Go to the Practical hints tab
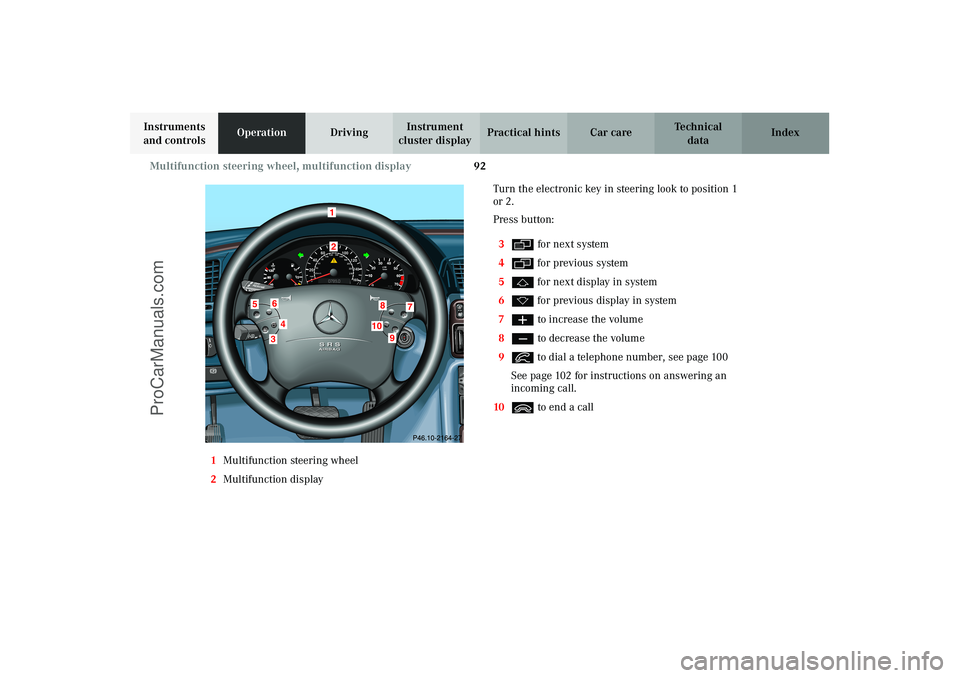Image resolution: width=960 pixels, height=678 pixels. pos(523,133)
